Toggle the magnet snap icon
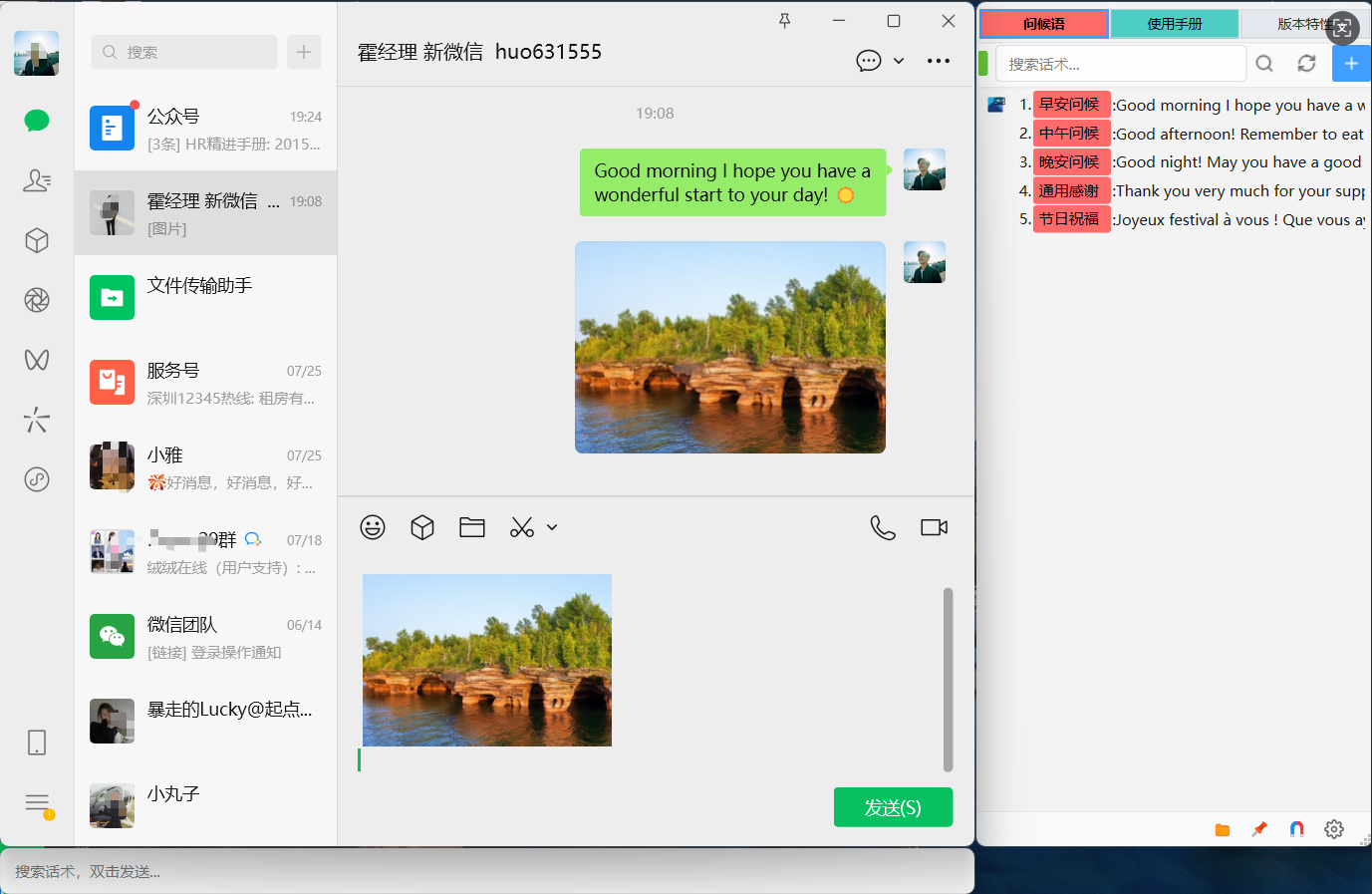This screenshot has width=1372, height=894. click(x=1296, y=829)
